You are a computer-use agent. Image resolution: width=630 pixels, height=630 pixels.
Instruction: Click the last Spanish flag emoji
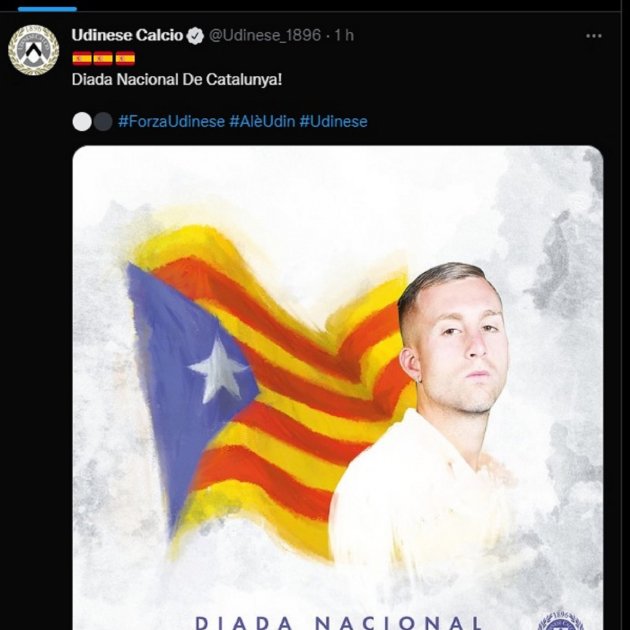pyautogui.click(x=125, y=58)
